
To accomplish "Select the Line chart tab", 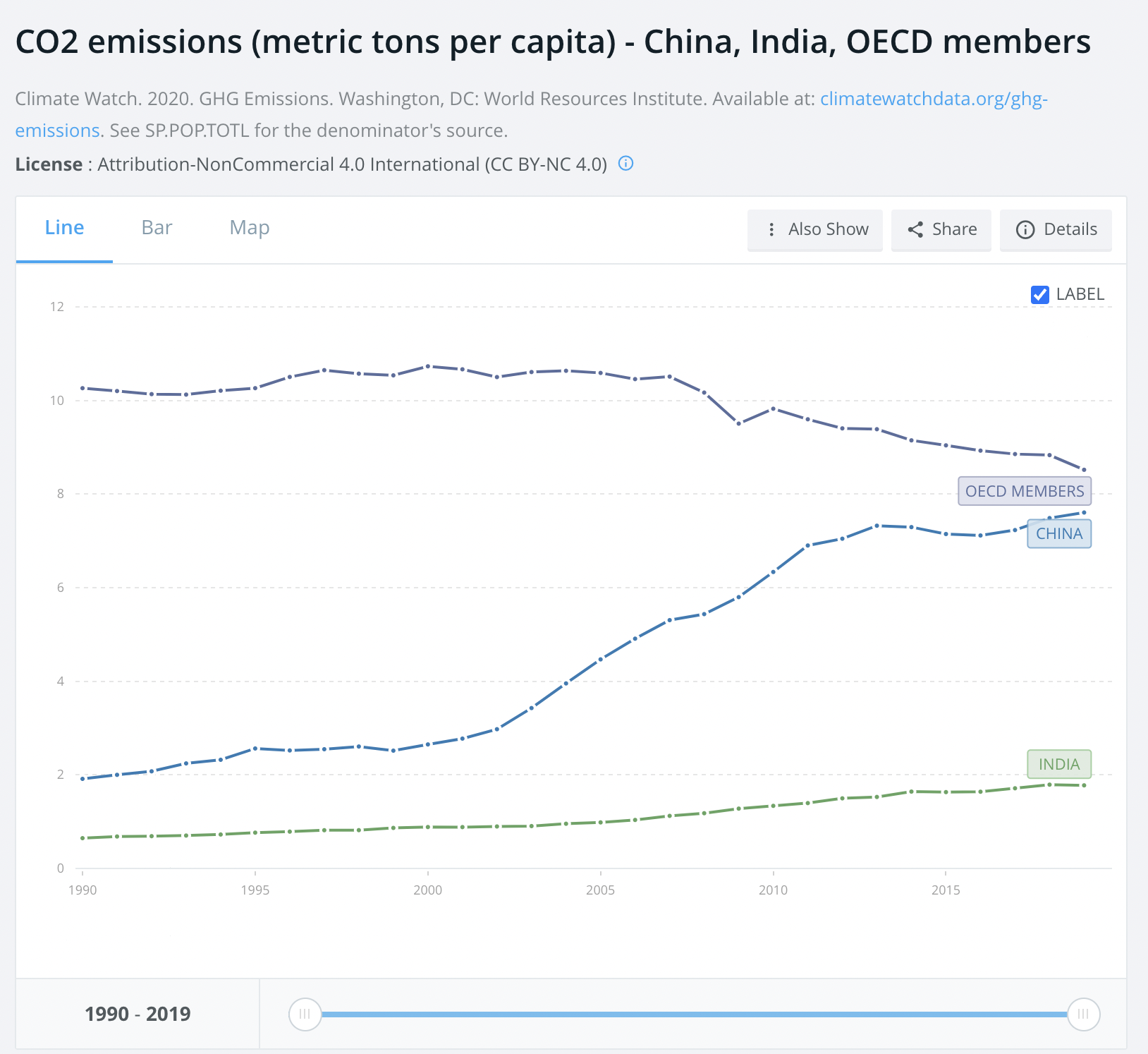I will tap(64, 227).
